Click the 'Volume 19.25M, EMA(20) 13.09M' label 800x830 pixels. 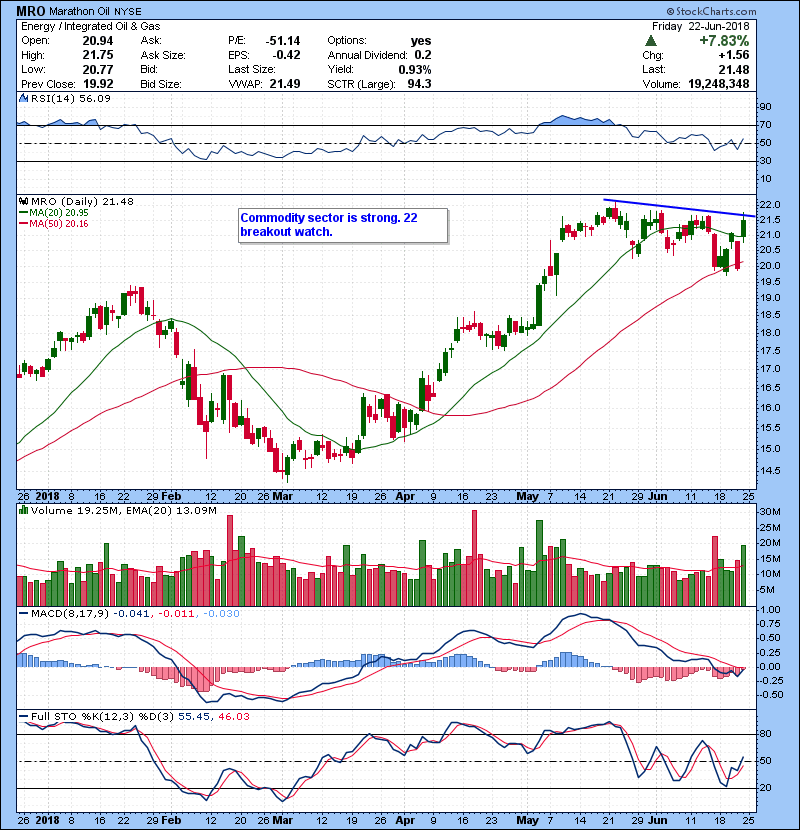pos(123,510)
